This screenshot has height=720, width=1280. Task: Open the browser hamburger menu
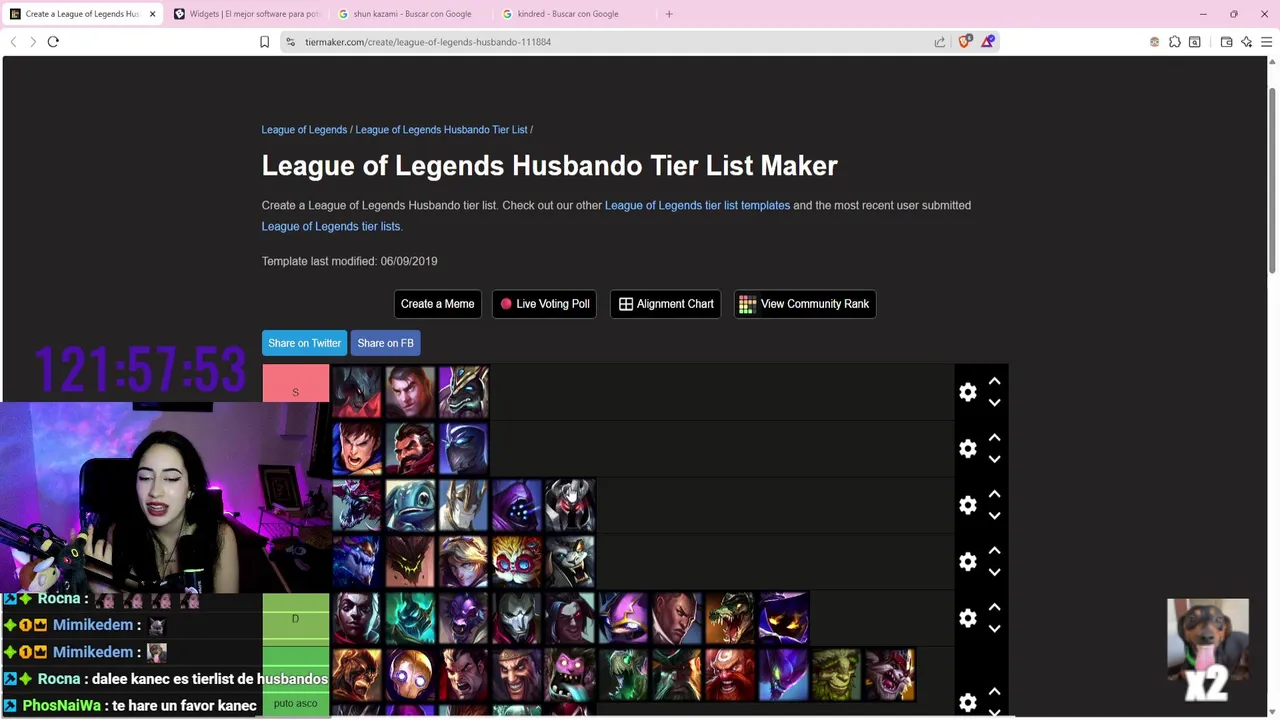tap(1266, 42)
